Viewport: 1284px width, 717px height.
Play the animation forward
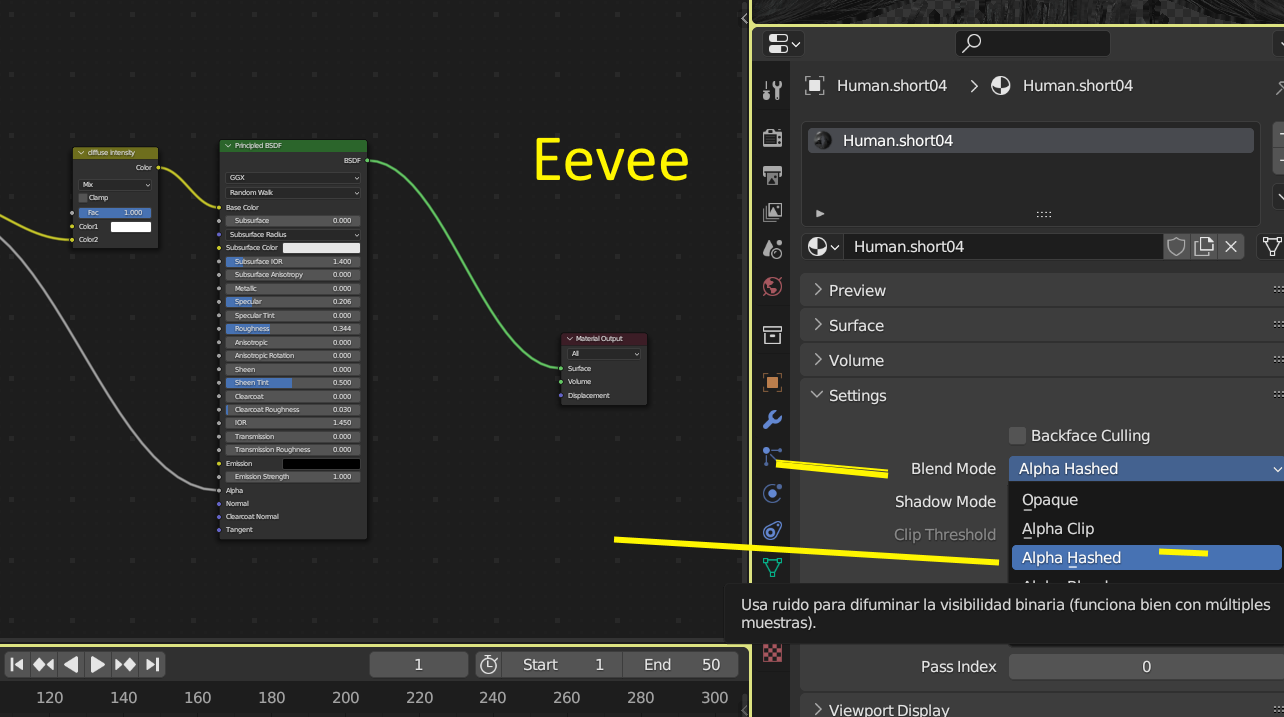pos(98,664)
